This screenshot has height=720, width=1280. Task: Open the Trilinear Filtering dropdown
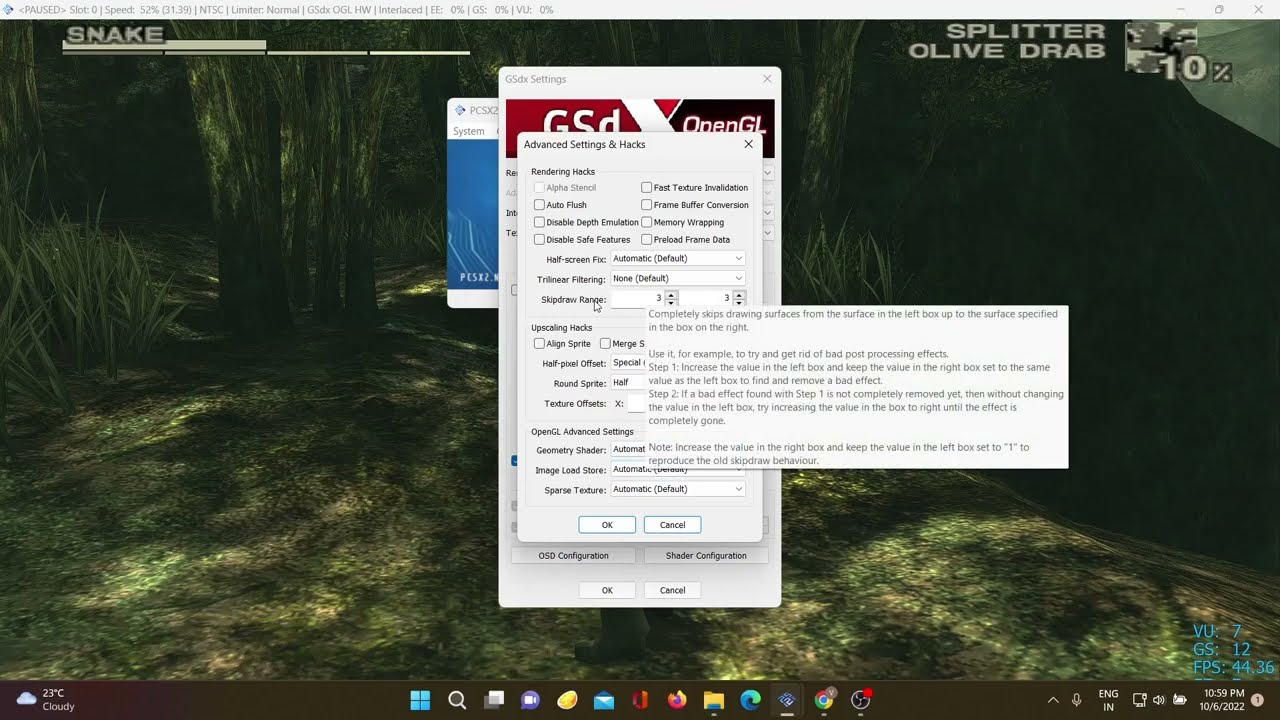point(678,278)
